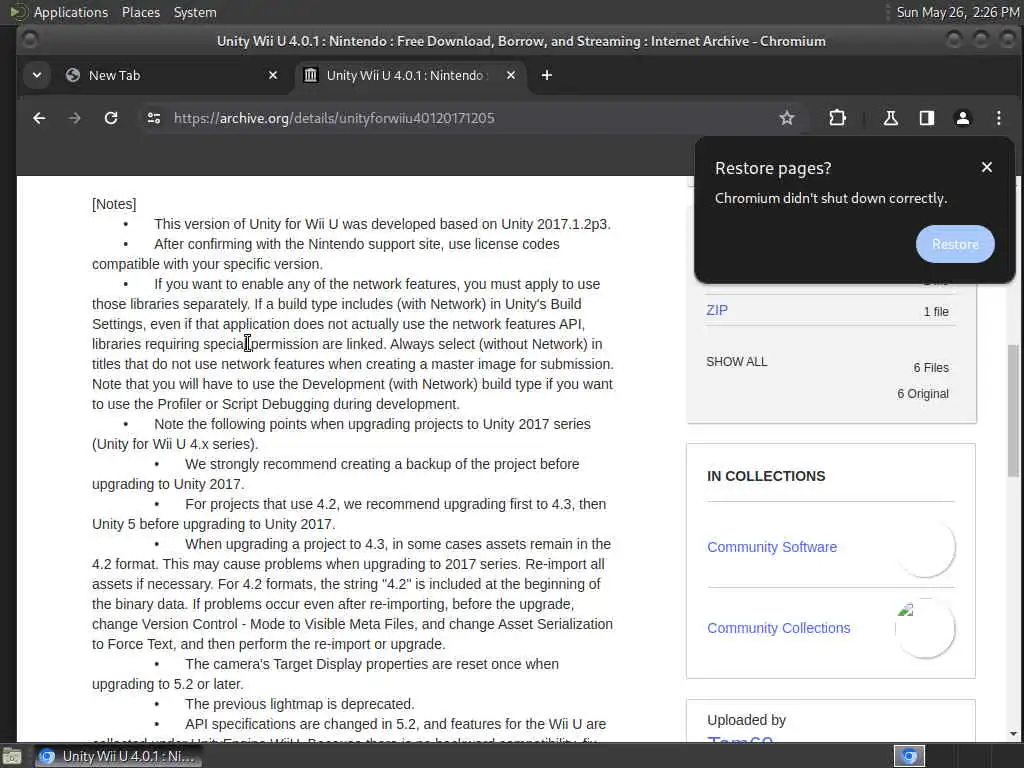
Task: Open Community Collections link
Action: pyautogui.click(x=778, y=628)
